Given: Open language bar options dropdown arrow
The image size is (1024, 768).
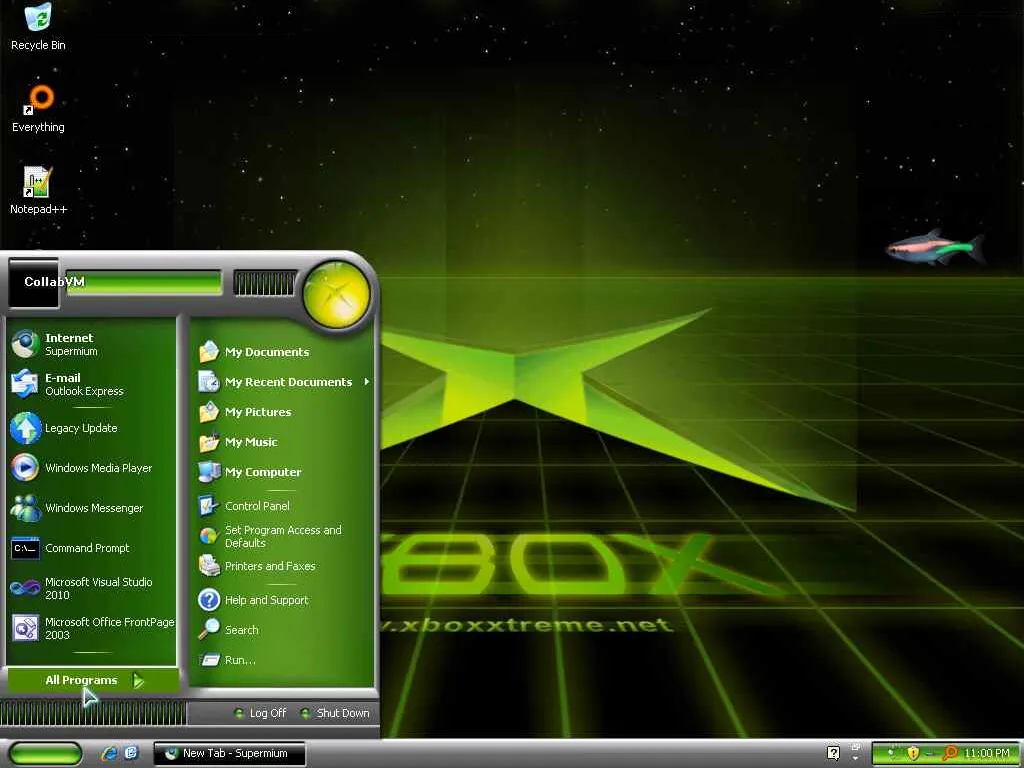Looking at the screenshot, I should tap(855, 758).
